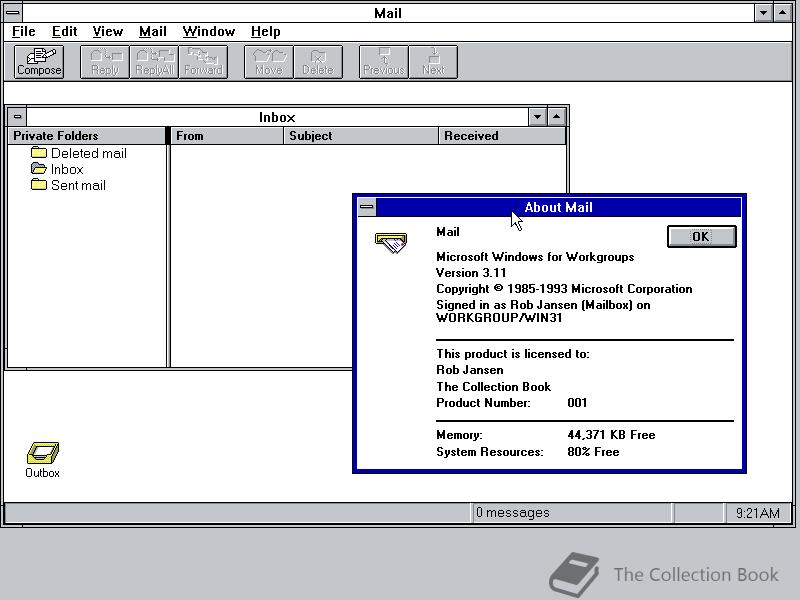The width and height of the screenshot is (800, 600).
Task: Click the open Inbox folder icon
Action: (x=39, y=168)
